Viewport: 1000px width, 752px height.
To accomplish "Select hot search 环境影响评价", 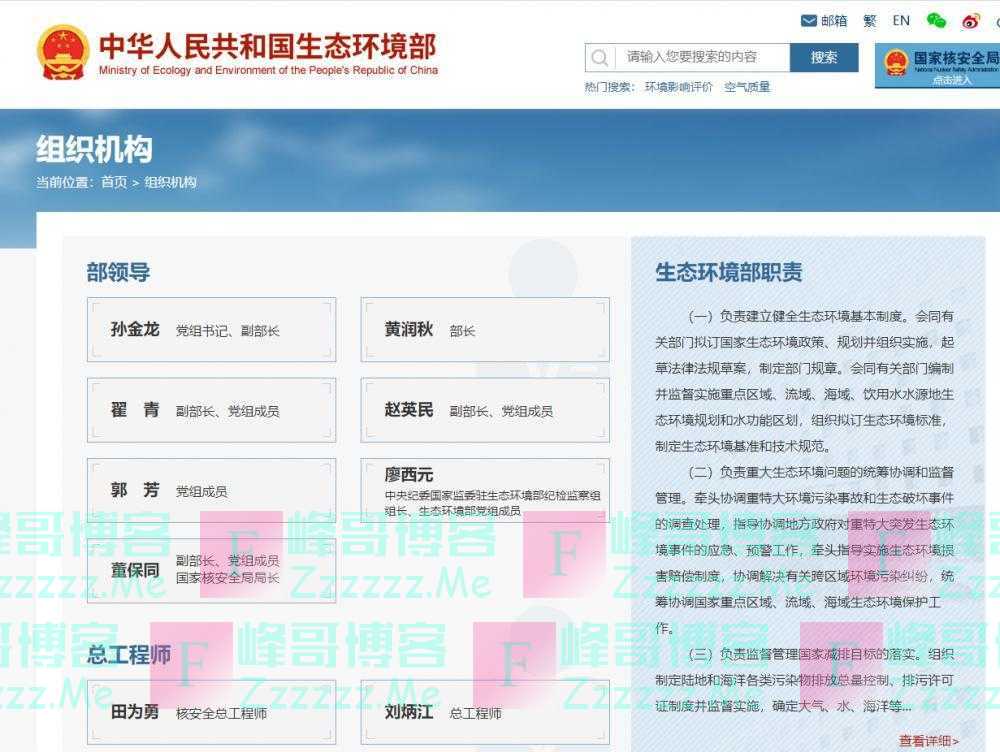I will click(x=679, y=87).
